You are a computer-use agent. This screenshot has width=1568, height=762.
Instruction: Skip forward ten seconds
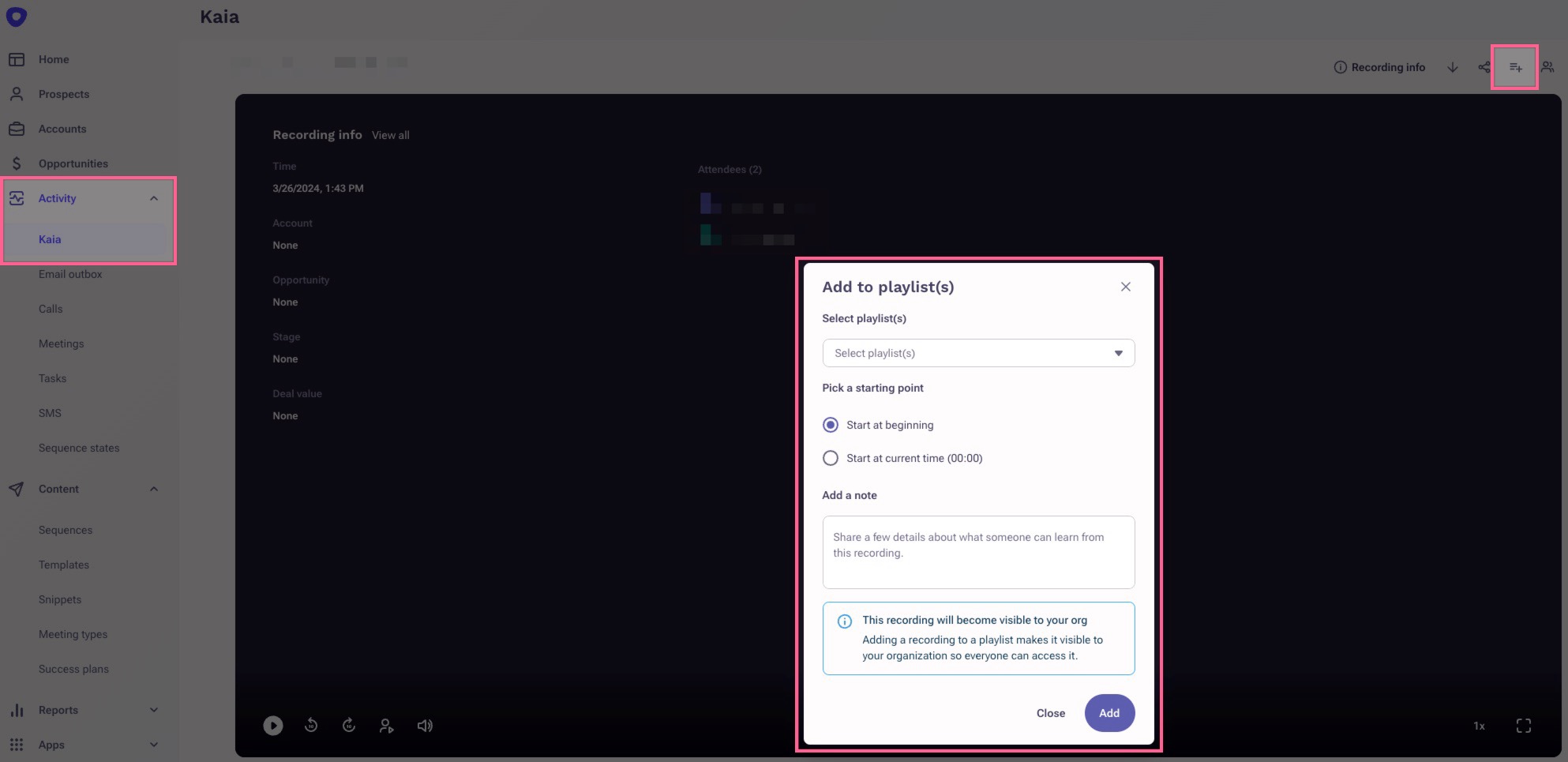point(349,725)
